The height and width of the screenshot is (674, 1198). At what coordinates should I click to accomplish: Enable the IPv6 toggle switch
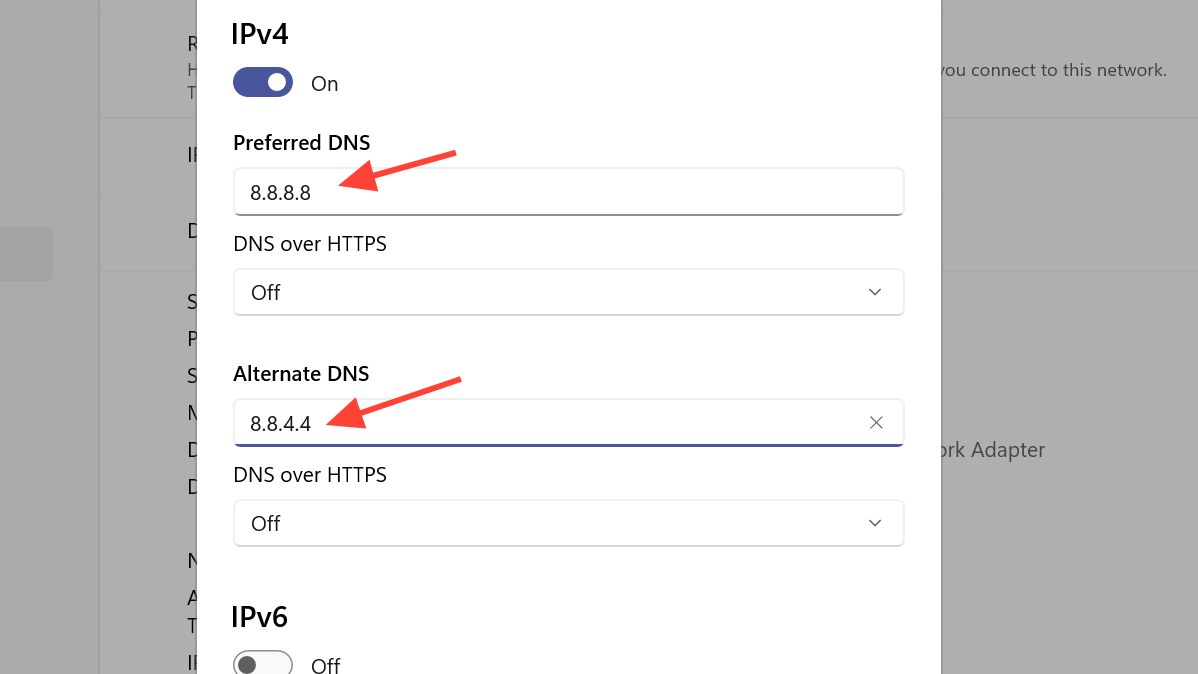[263, 664]
